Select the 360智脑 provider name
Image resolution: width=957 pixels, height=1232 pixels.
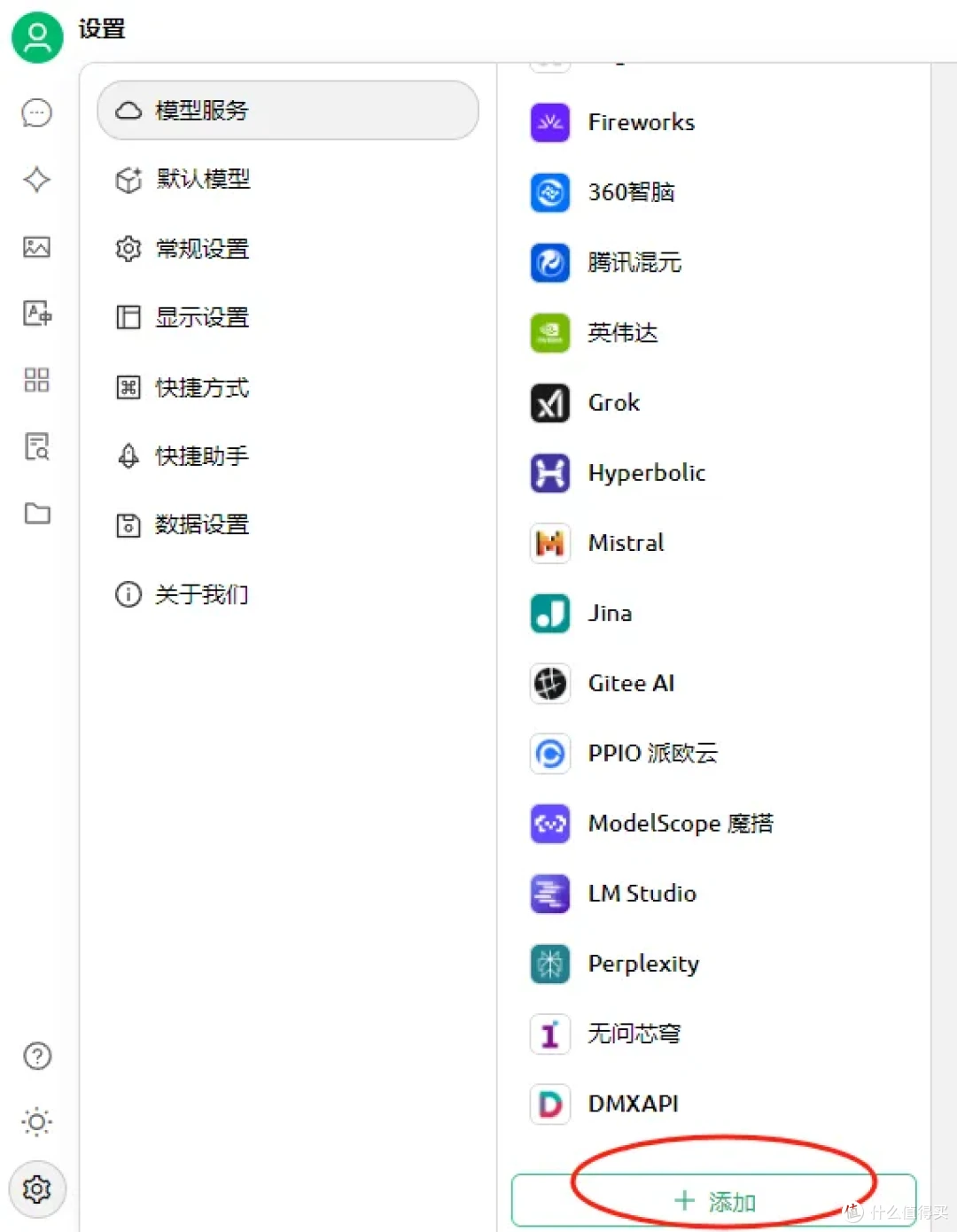(632, 192)
